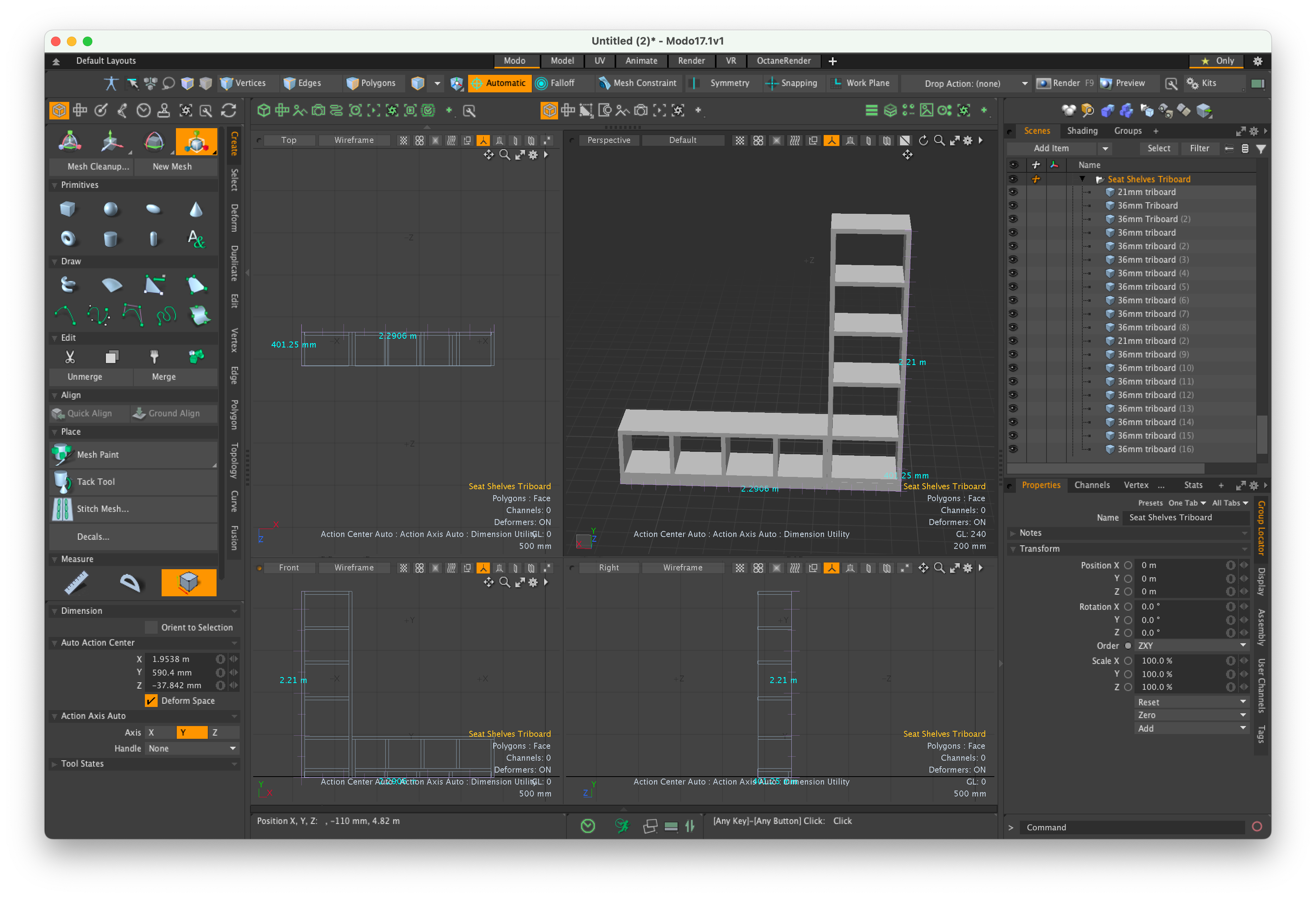Open the Drop Action dropdown

967,84
